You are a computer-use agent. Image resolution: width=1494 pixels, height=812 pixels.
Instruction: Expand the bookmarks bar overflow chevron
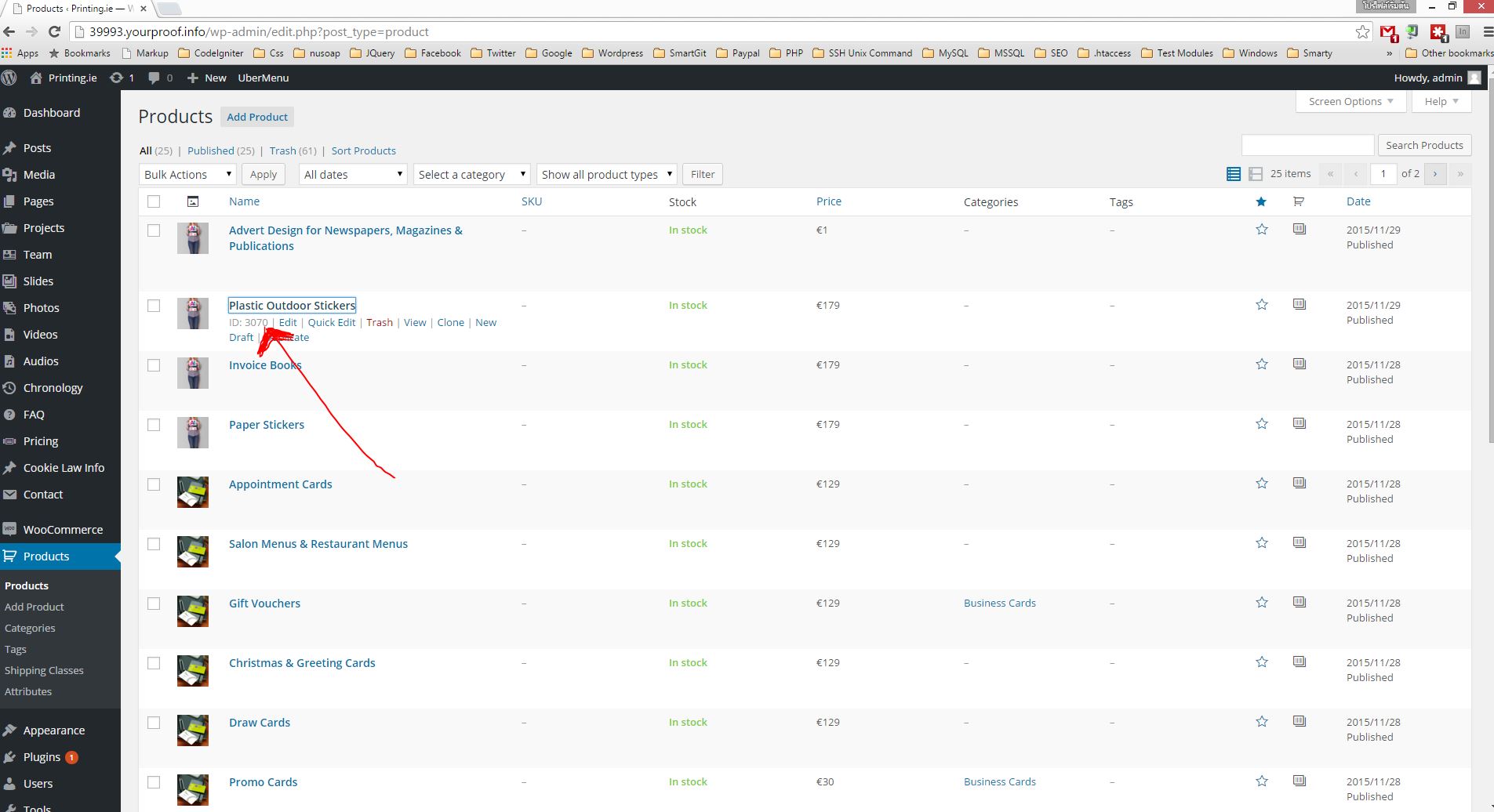1389,53
